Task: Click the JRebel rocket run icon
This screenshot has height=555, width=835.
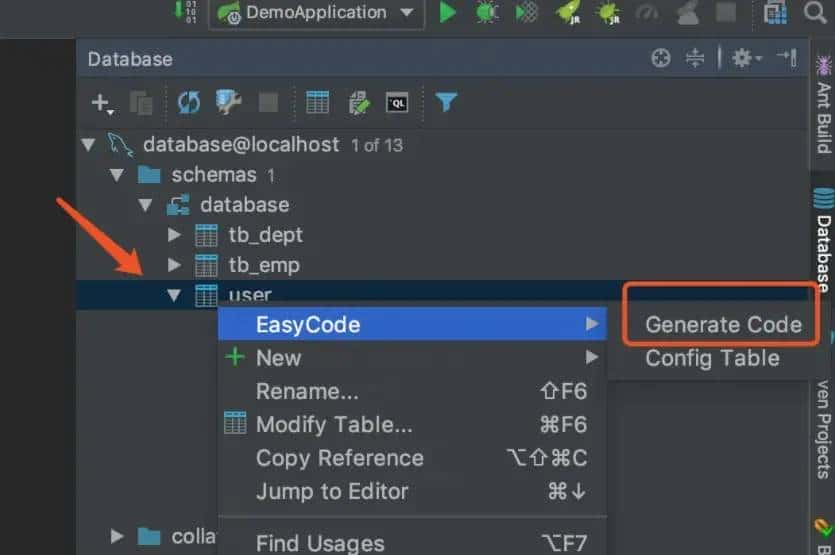Action: coord(568,12)
